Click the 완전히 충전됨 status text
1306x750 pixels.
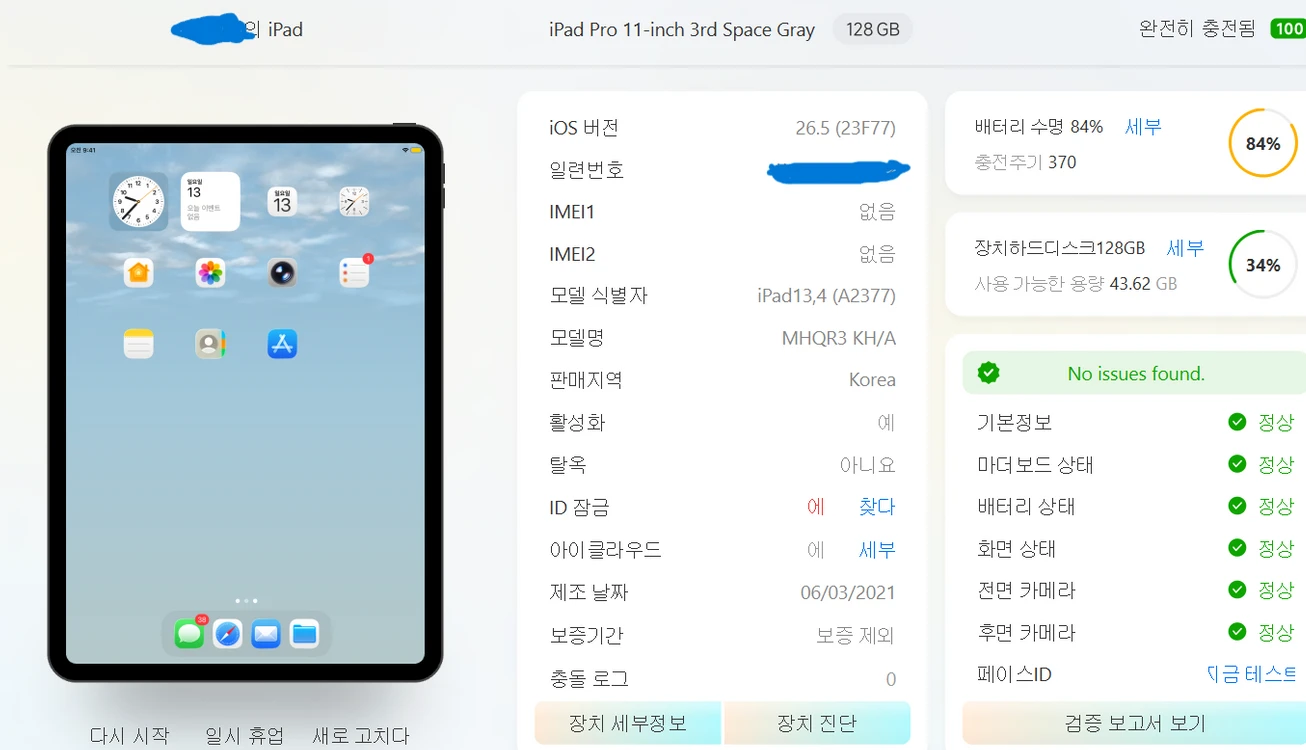coord(1197,29)
